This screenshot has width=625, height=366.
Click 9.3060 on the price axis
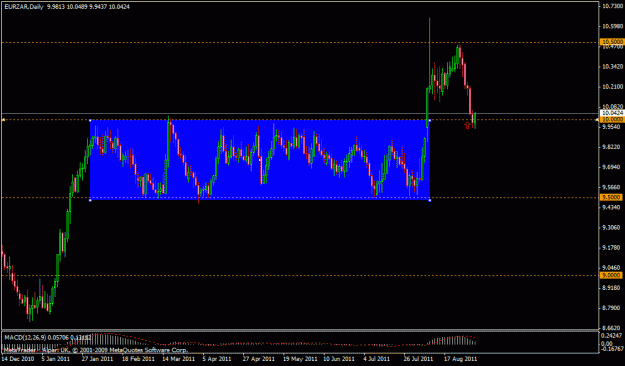612,228
